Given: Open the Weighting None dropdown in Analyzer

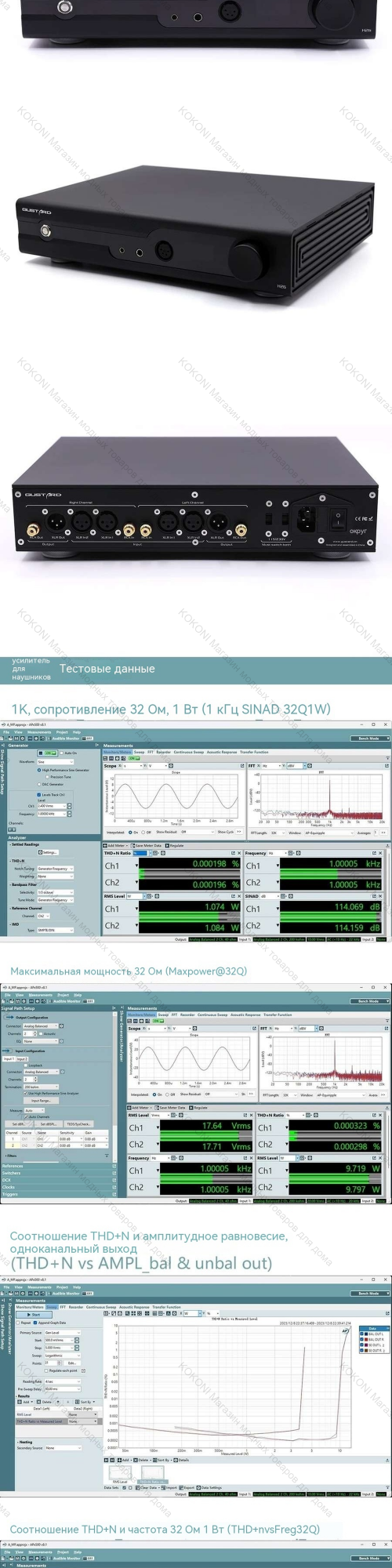Looking at the screenshot, I should pyautogui.click(x=55, y=876).
